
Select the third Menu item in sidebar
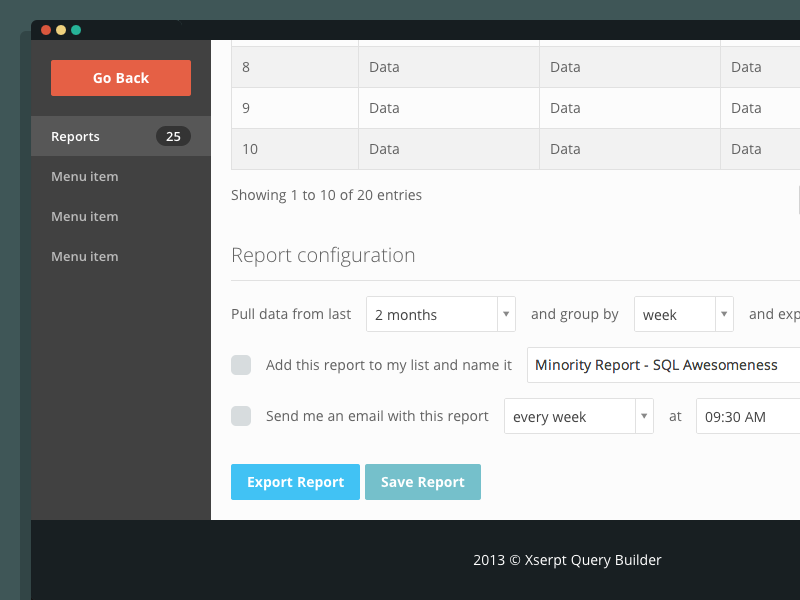coord(85,257)
